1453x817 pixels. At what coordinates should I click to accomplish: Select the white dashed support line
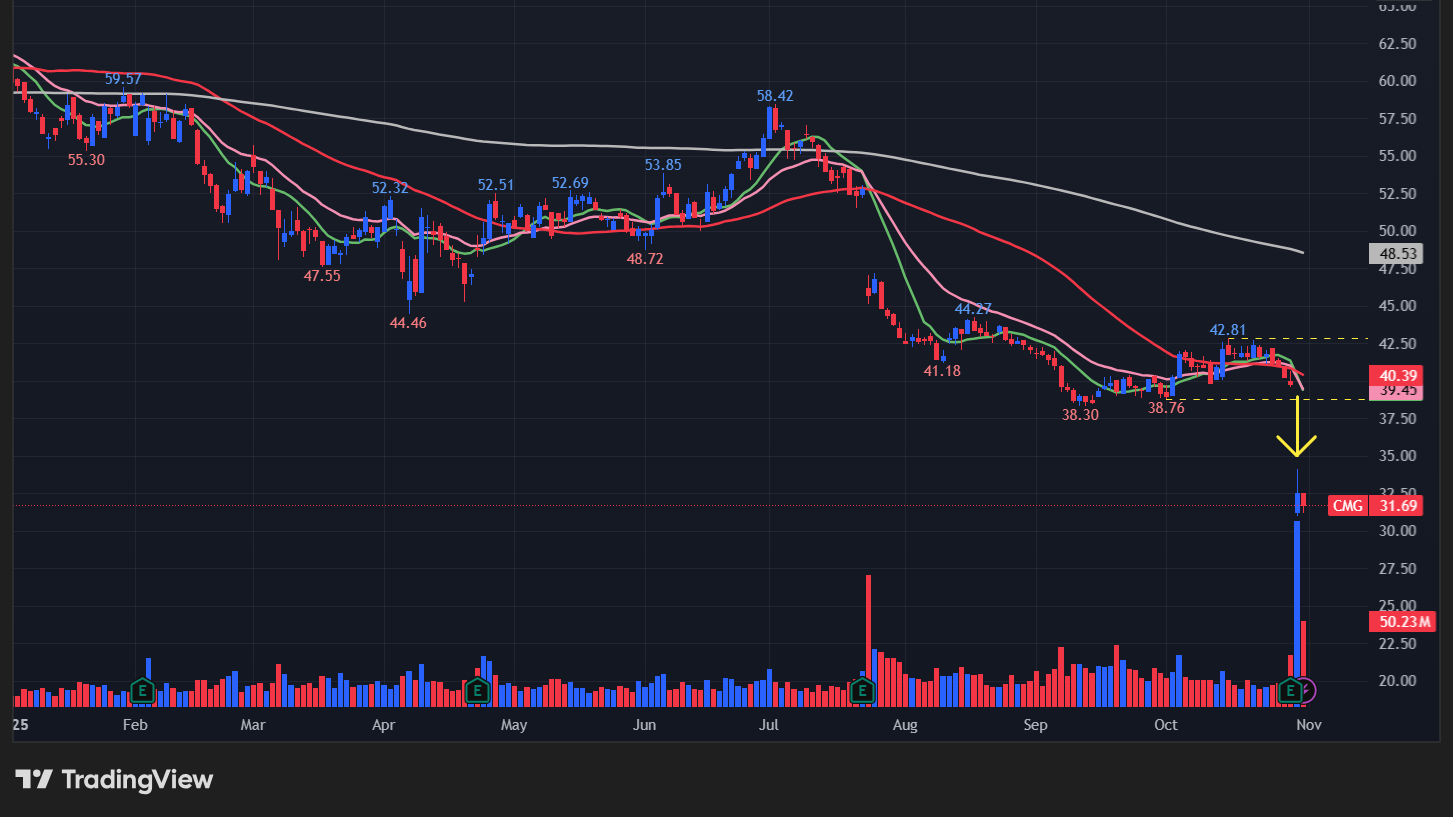pos(1250,400)
